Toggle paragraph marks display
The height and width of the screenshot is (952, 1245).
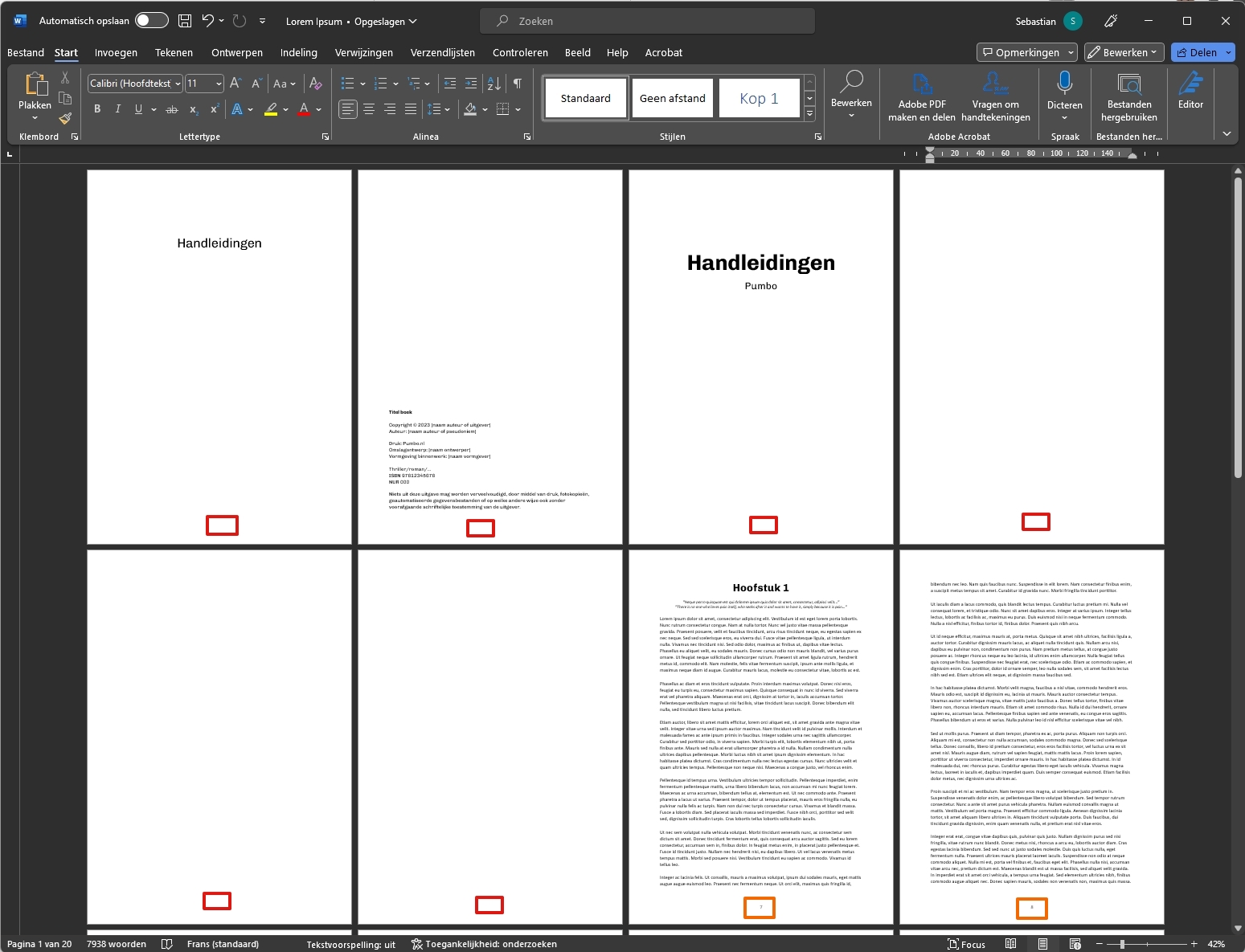tap(518, 83)
